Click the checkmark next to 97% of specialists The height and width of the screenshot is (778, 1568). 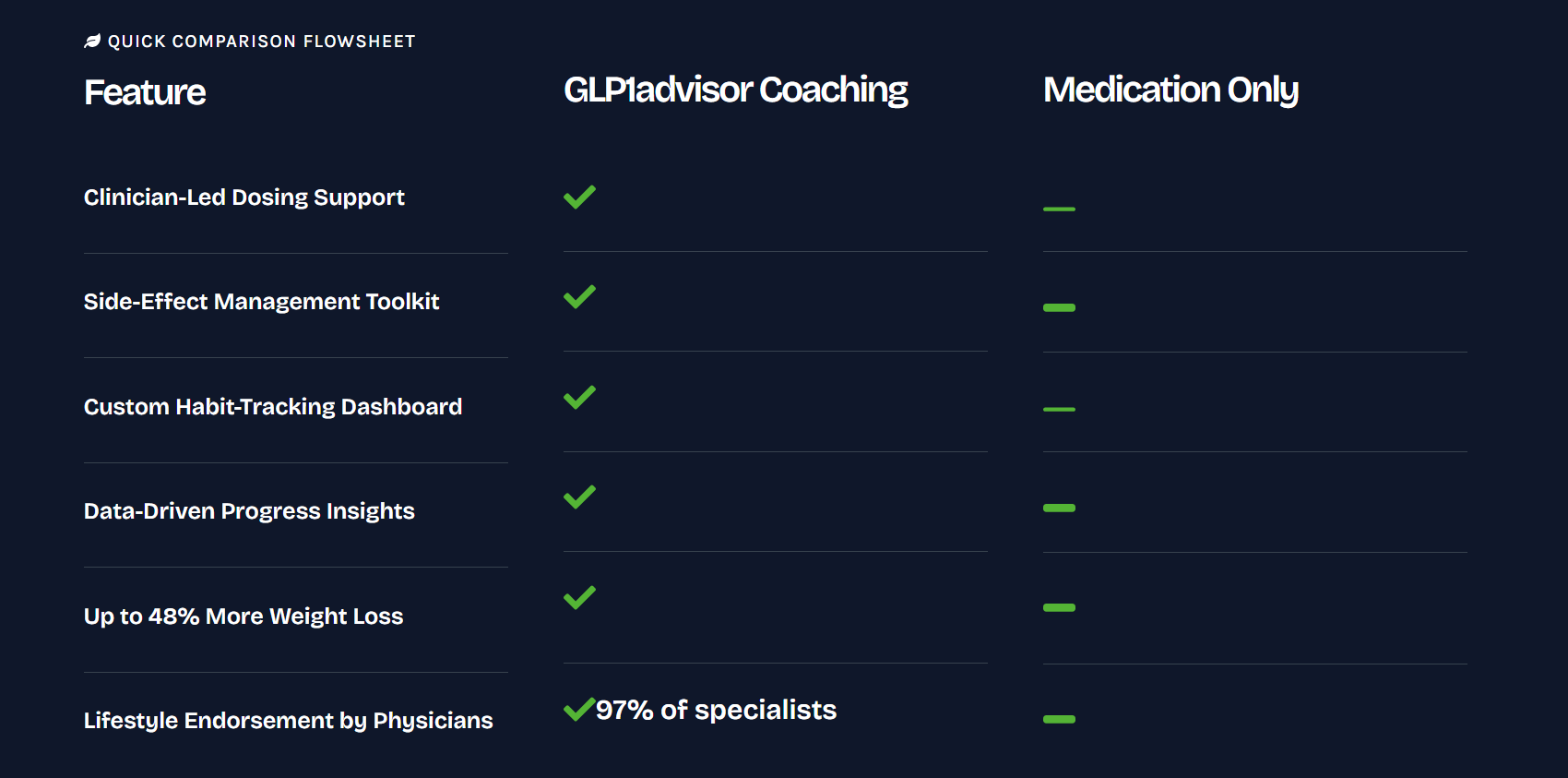pos(579,709)
